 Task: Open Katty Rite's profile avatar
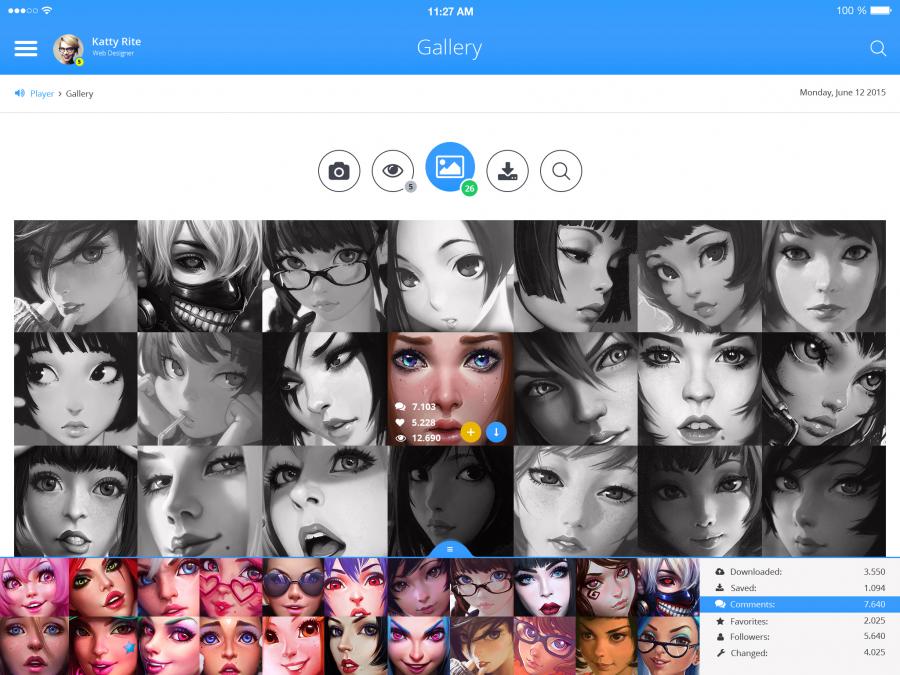[x=68, y=49]
